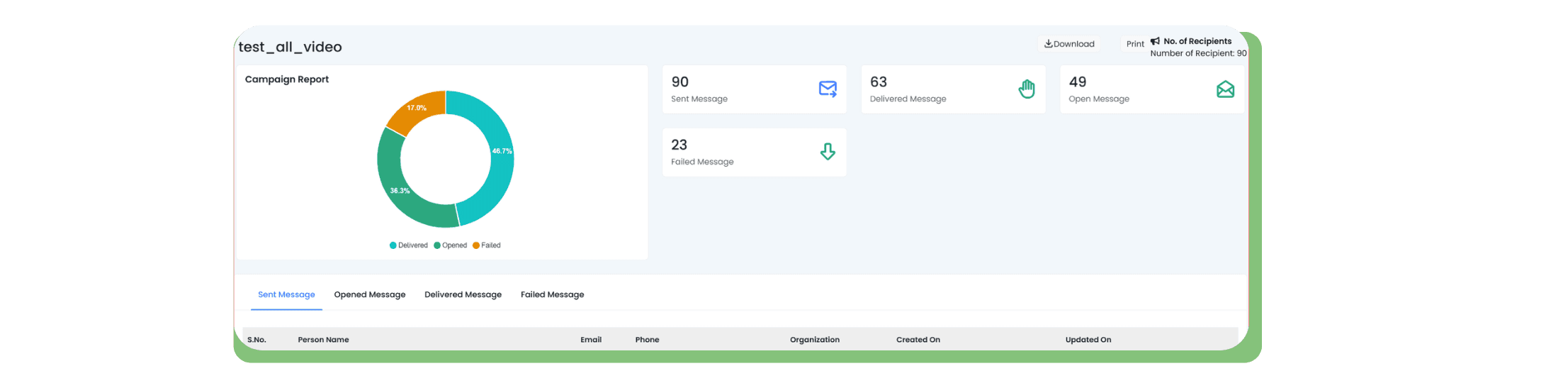Click the Delivered Message hand icon
Image resolution: width=1568 pixels, height=388 pixels.
tap(1027, 89)
